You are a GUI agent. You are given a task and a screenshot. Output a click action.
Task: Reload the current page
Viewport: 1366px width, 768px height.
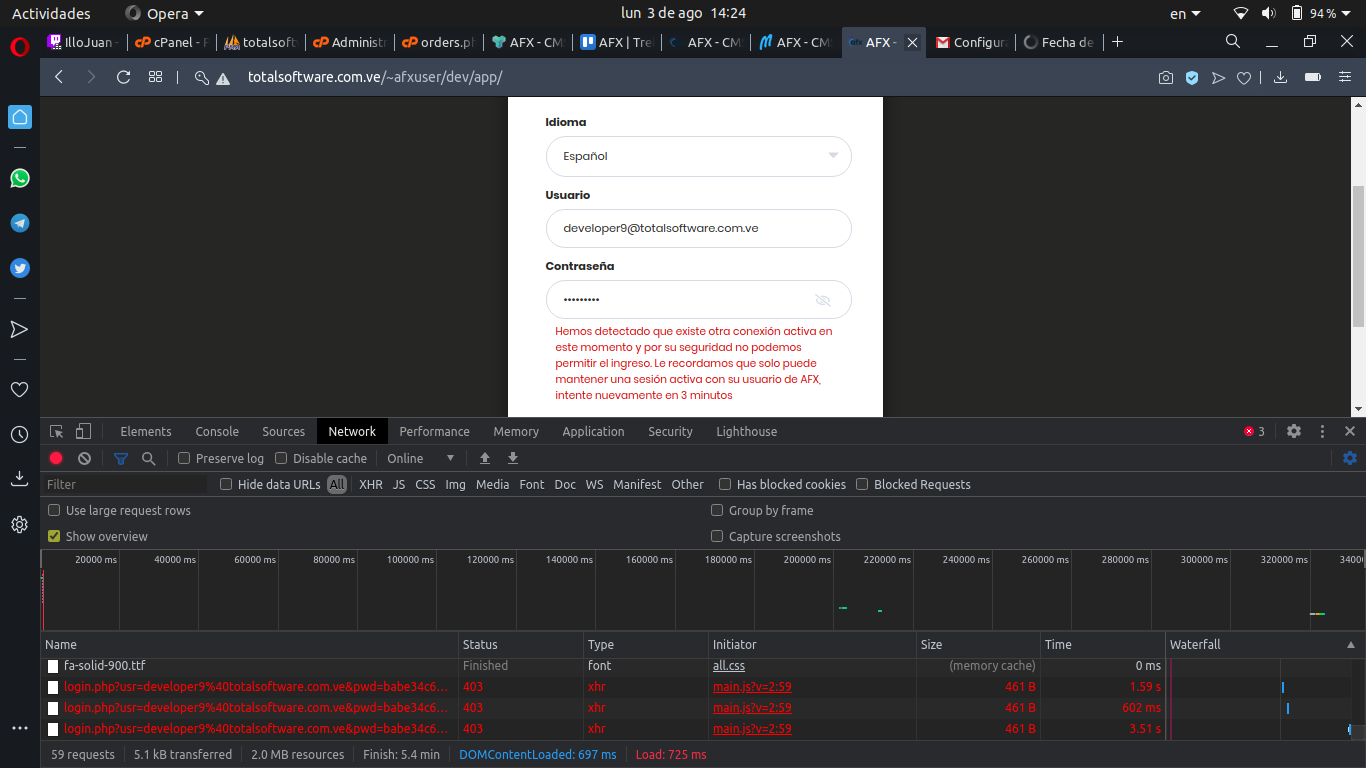tap(124, 77)
